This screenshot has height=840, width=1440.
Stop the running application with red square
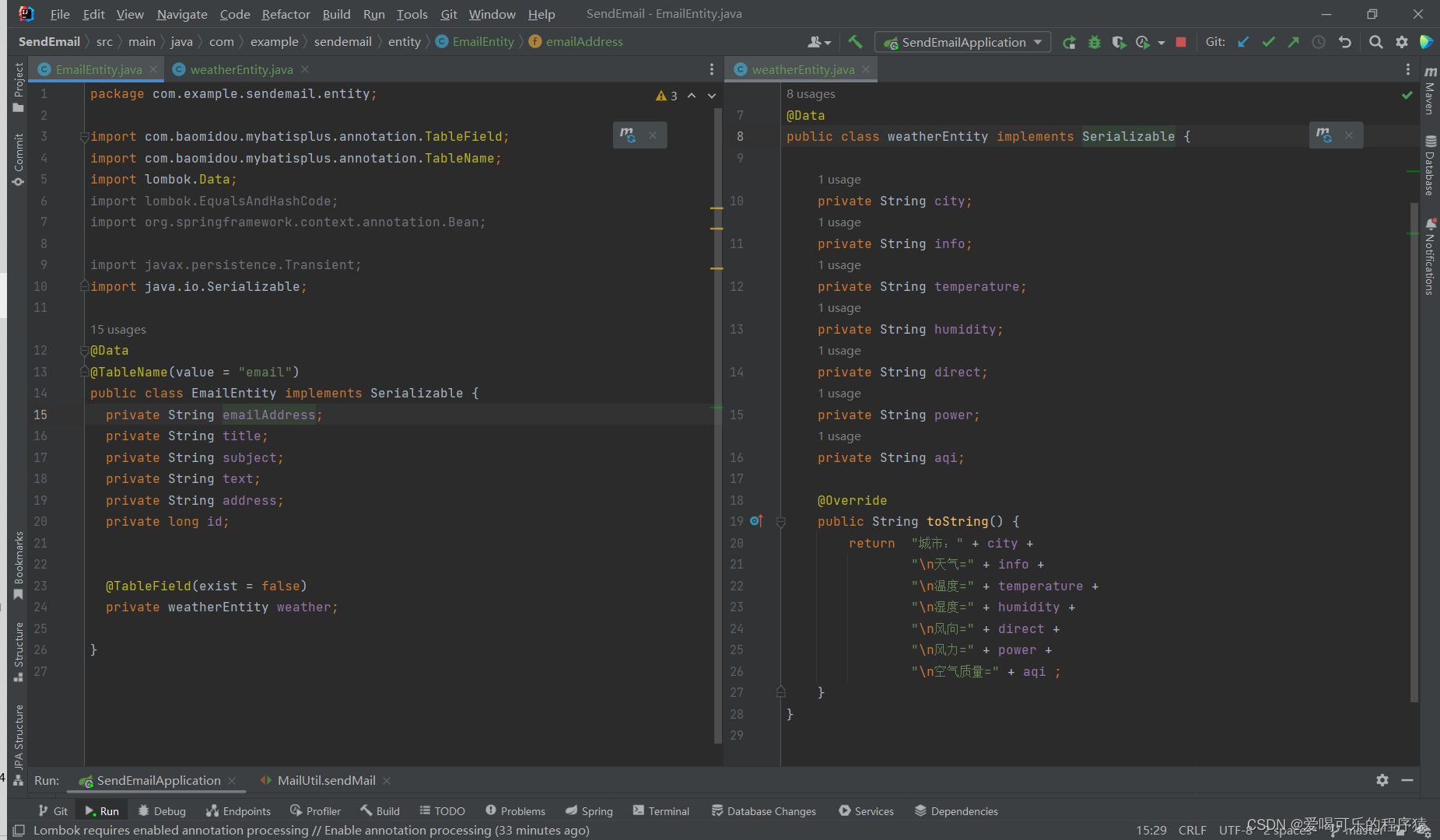[1181, 42]
